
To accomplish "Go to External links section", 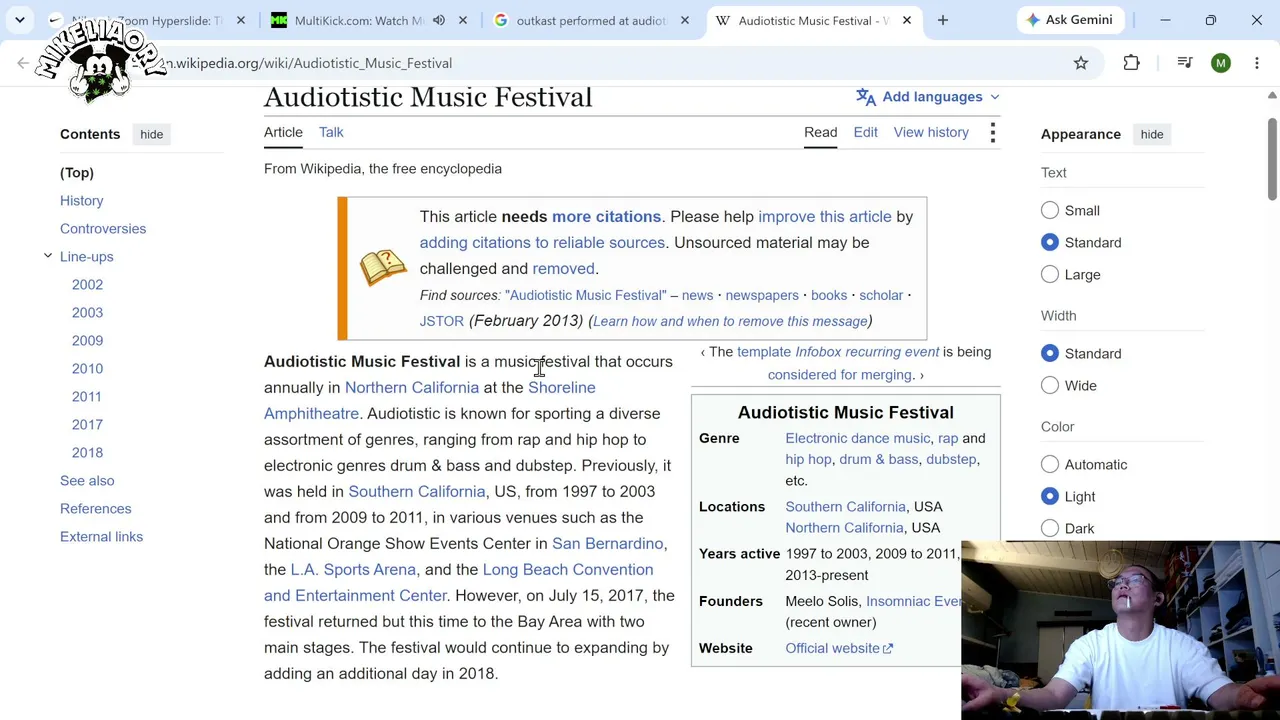I will pos(101,537).
